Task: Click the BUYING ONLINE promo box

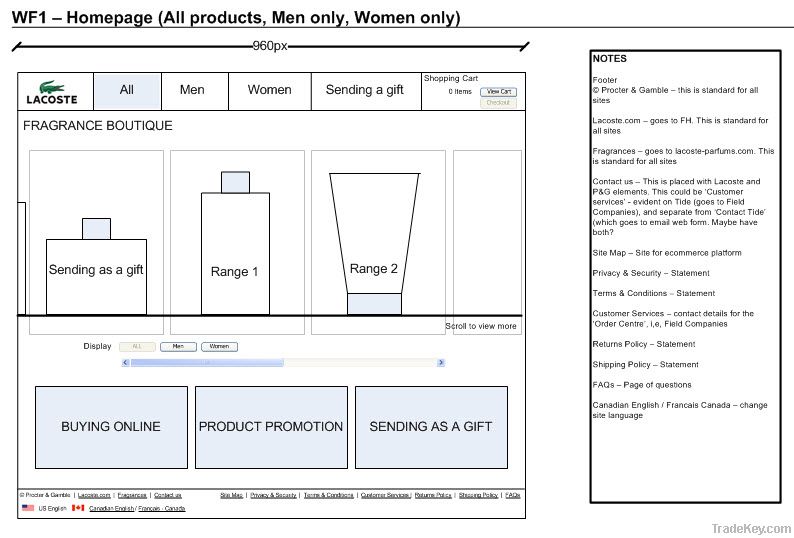Action: pyautogui.click(x=111, y=427)
